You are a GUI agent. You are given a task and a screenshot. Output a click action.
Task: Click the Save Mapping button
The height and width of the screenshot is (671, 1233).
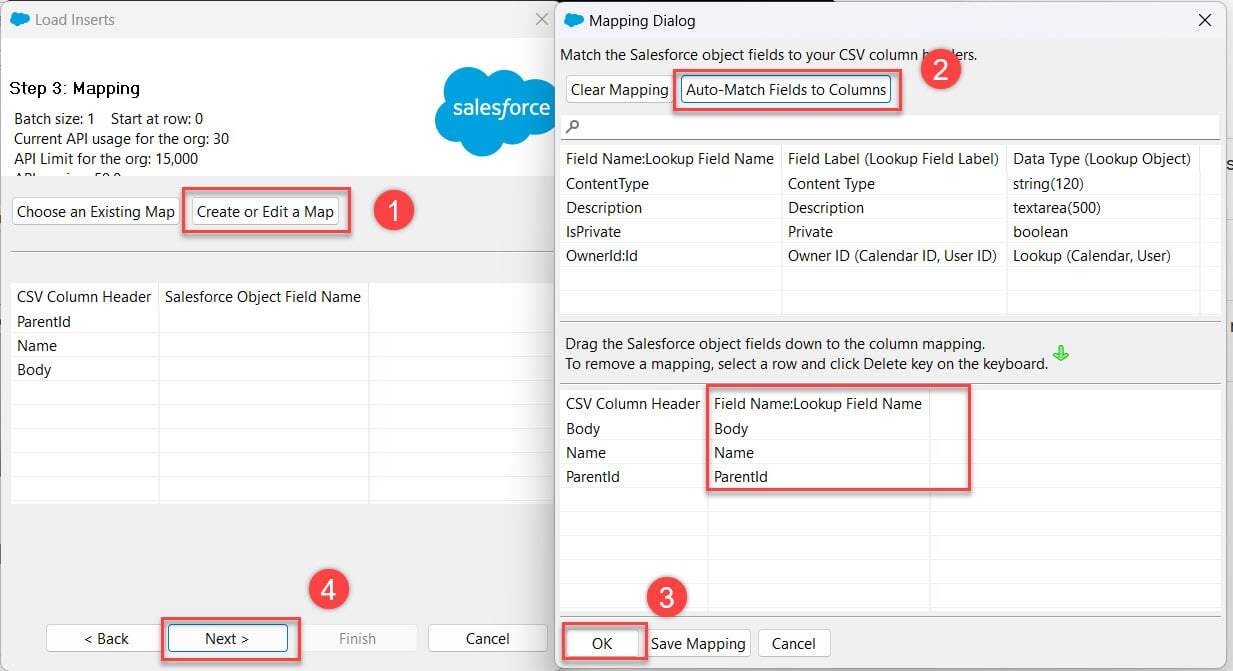tap(698, 643)
